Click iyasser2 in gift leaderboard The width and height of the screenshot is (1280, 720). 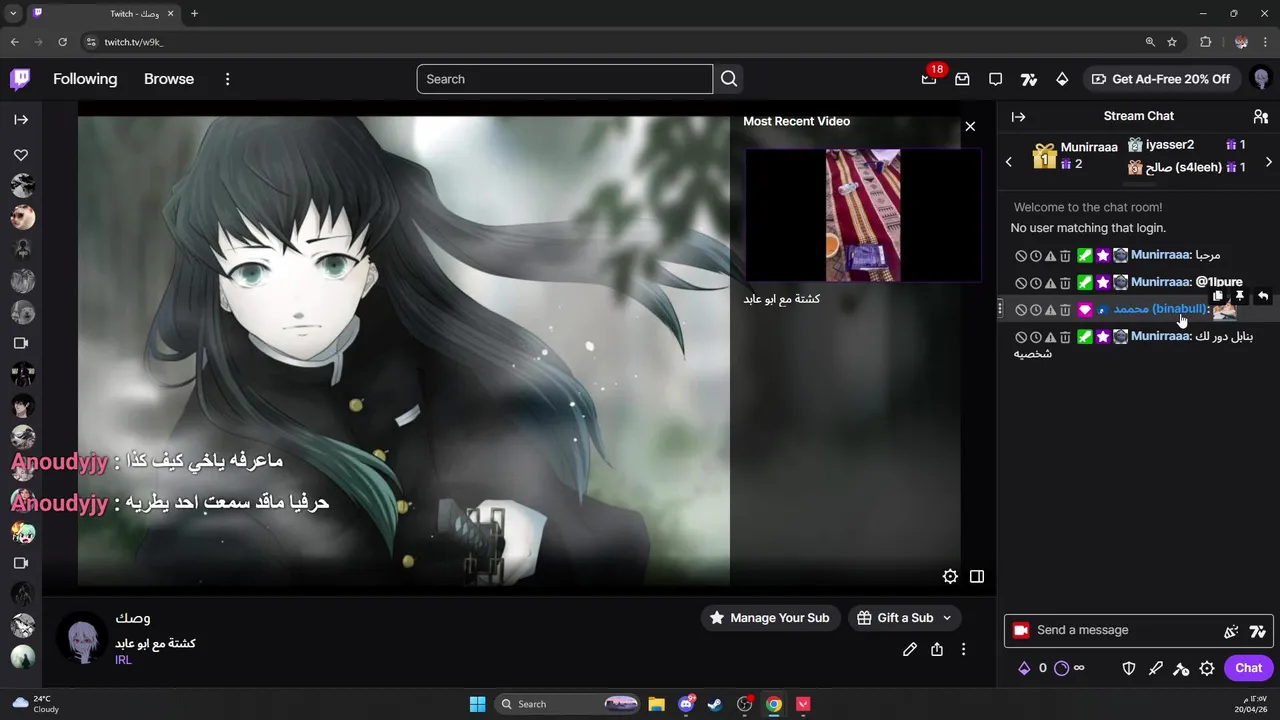click(1170, 145)
